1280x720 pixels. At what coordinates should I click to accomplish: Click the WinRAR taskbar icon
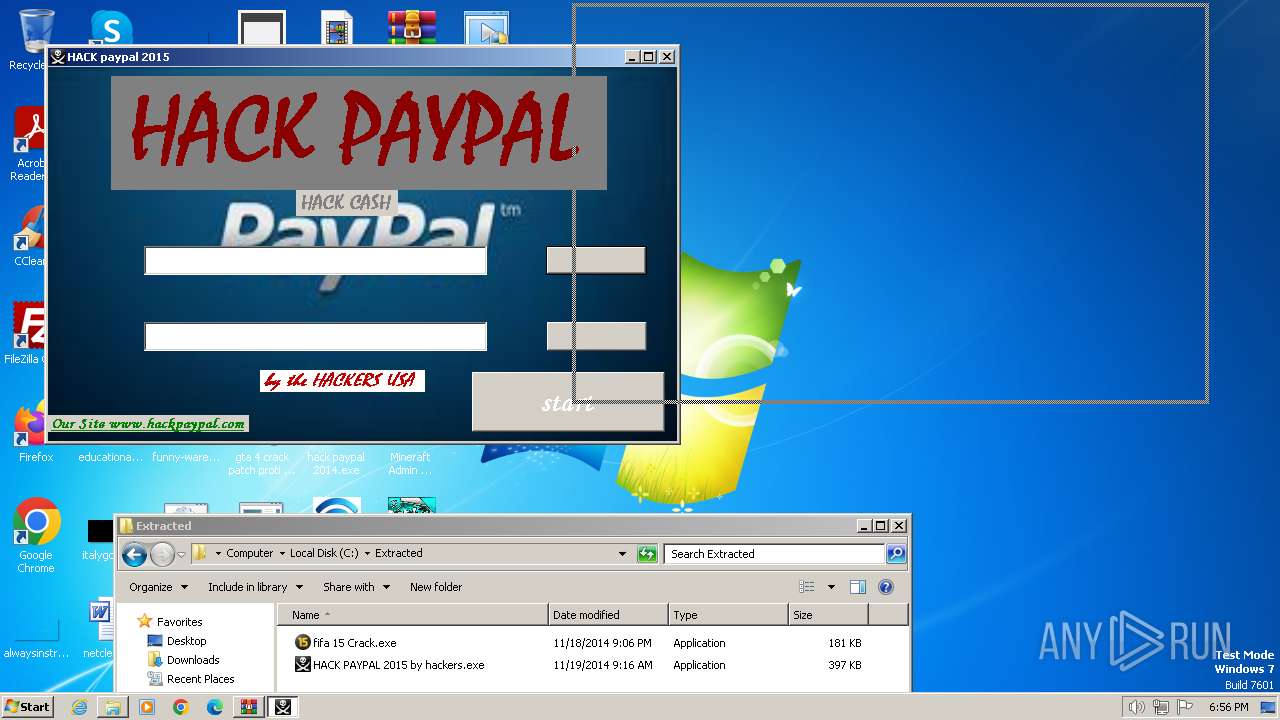coord(248,707)
